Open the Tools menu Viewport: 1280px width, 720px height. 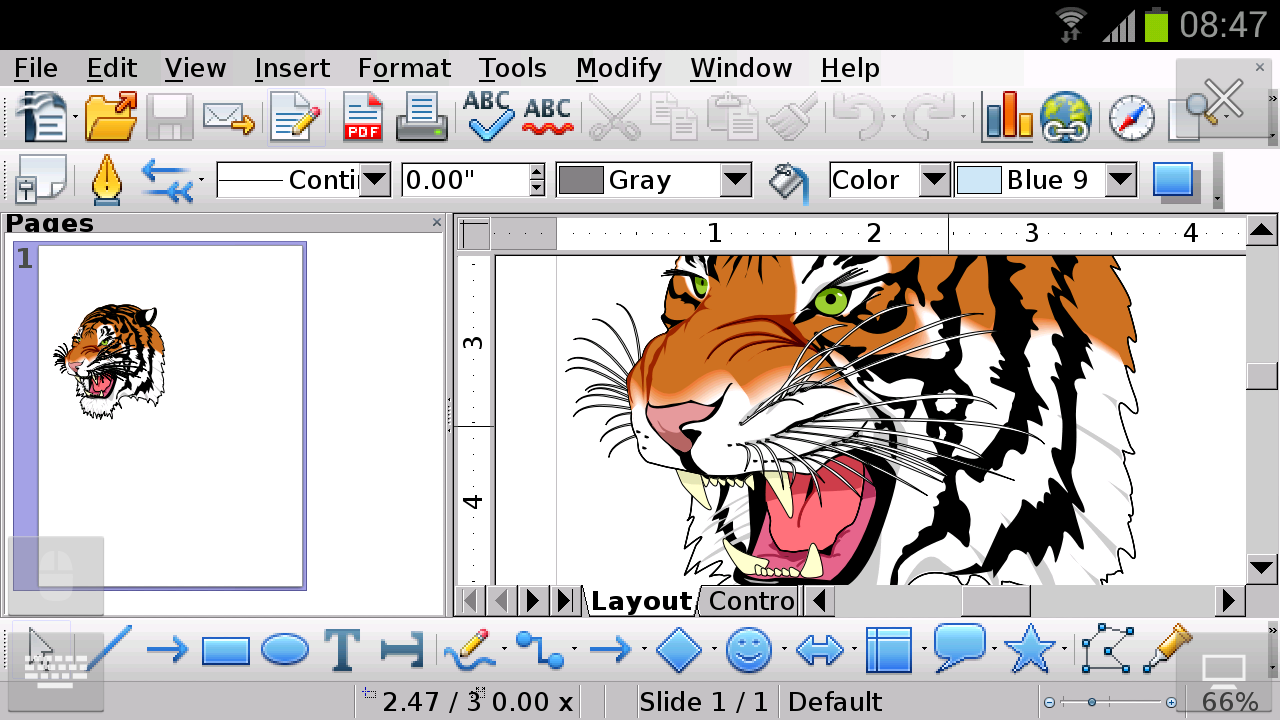tap(512, 68)
